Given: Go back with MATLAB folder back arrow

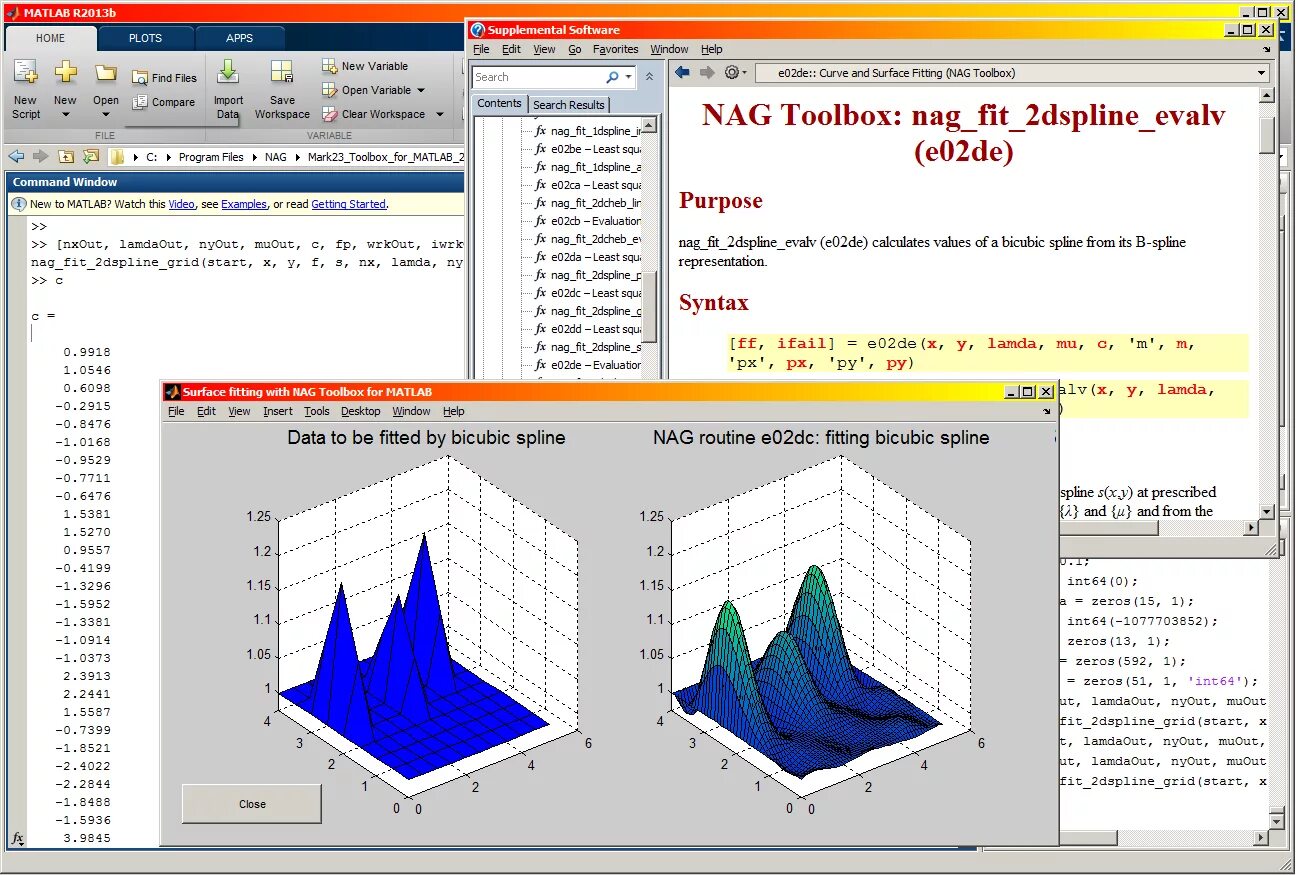Looking at the screenshot, I should tap(16, 157).
